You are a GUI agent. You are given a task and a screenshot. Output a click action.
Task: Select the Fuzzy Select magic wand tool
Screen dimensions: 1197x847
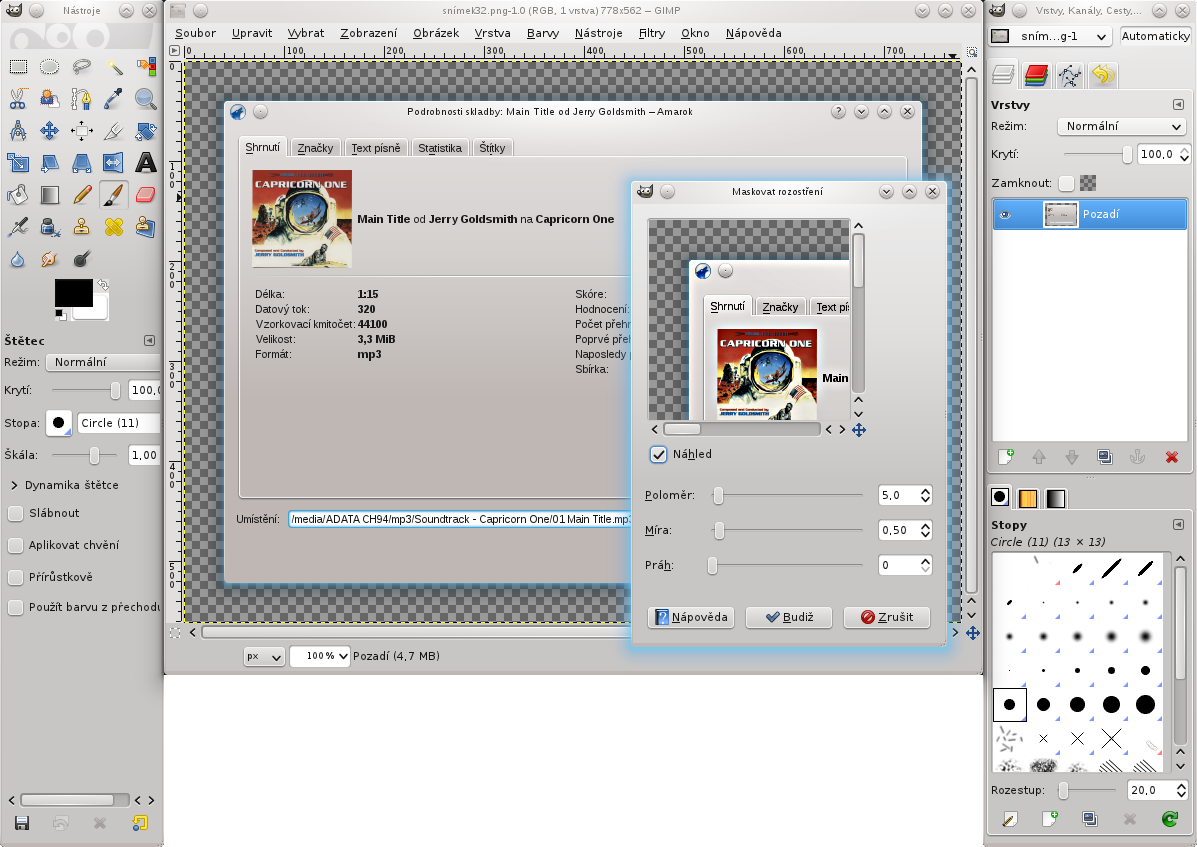tap(114, 66)
